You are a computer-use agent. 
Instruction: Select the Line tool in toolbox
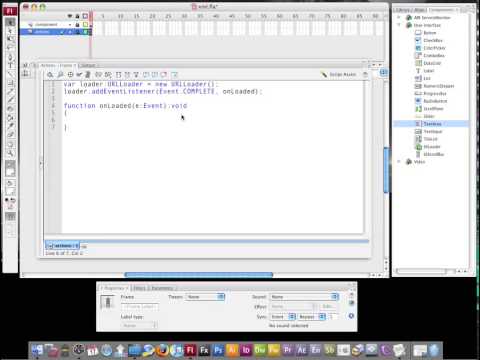tap(10, 74)
